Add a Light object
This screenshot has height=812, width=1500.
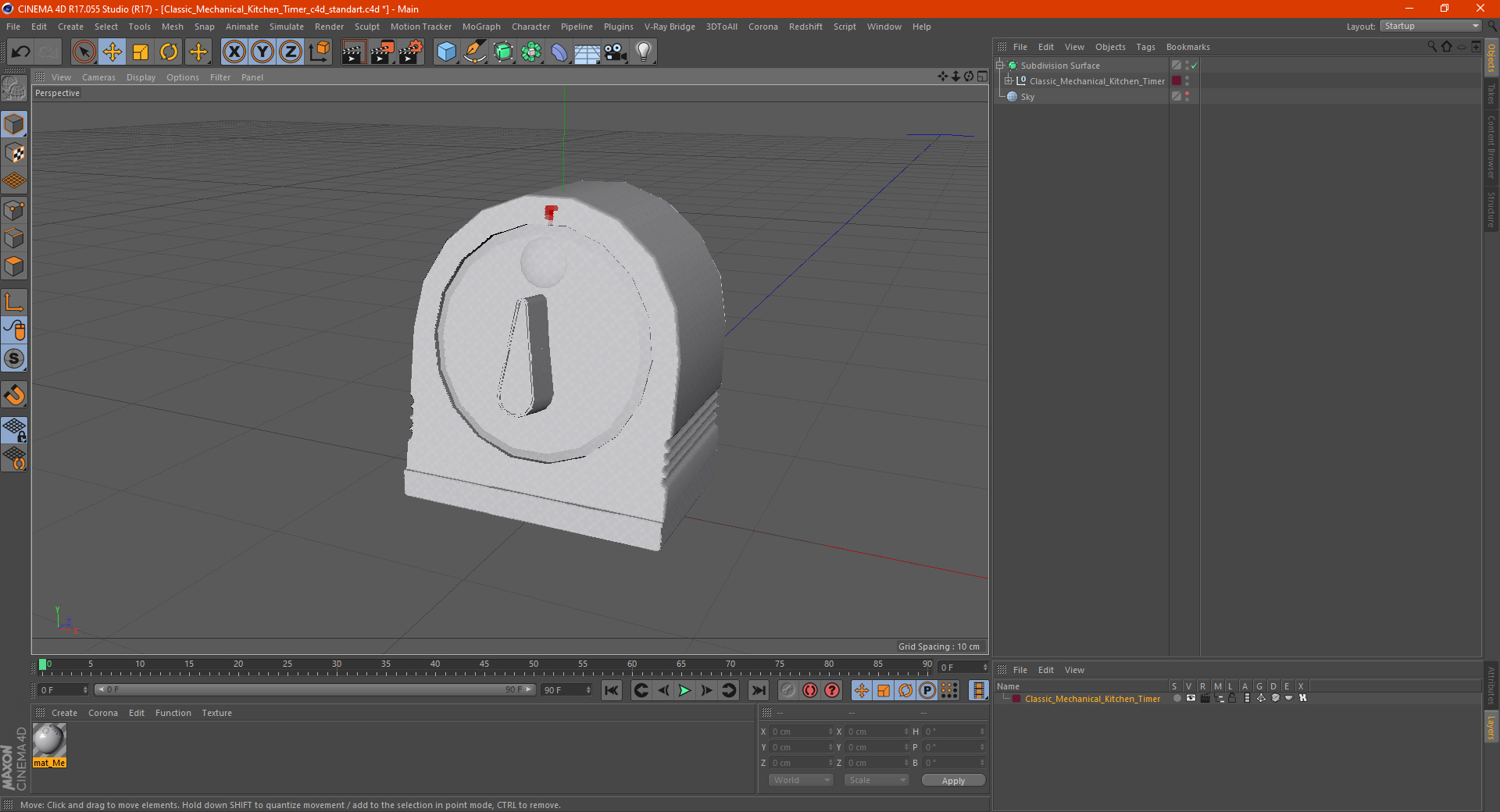[x=644, y=52]
